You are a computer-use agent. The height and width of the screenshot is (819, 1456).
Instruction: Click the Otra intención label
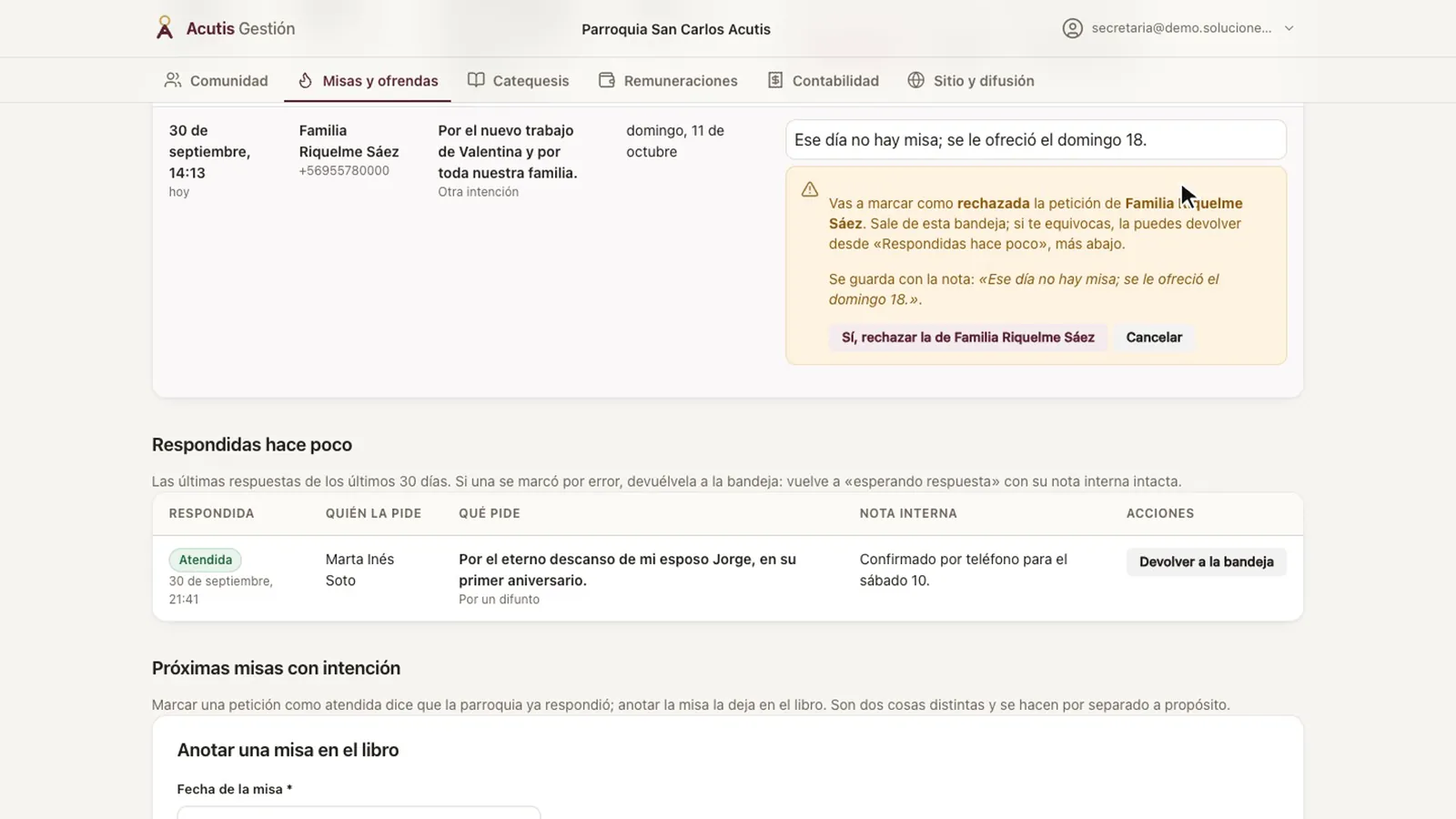[478, 192]
